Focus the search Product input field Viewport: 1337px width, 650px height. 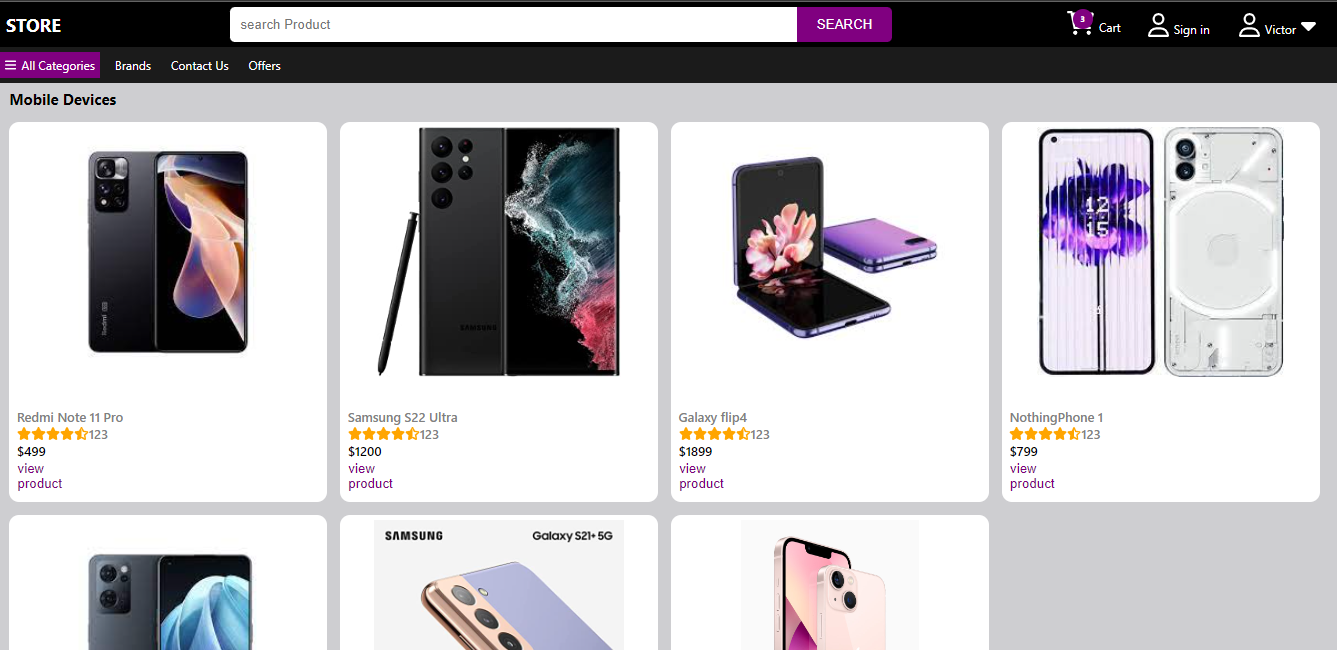[x=513, y=25]
